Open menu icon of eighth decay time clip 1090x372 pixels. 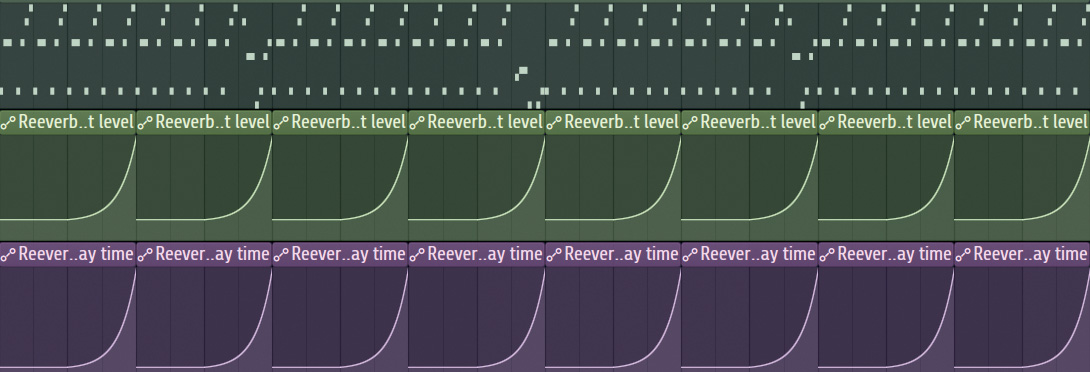click(x=963, y=255)
